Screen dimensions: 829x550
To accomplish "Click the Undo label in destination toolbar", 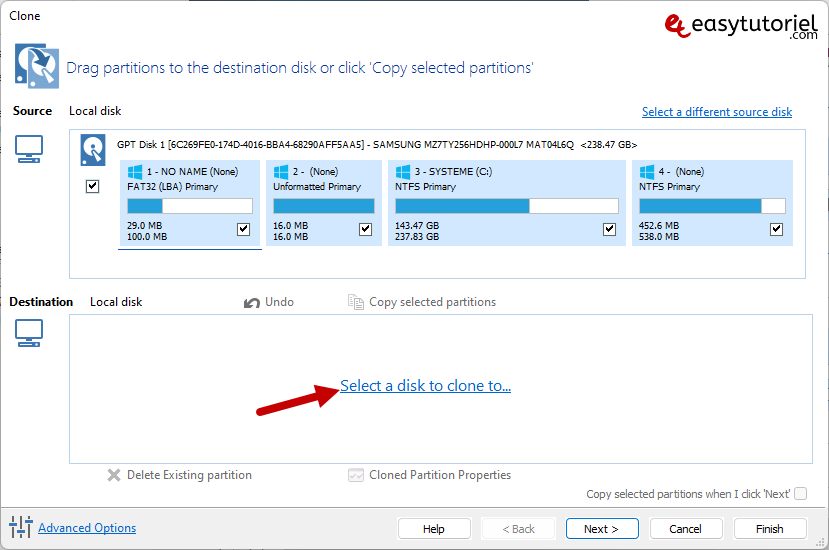I will click(279, 302).
